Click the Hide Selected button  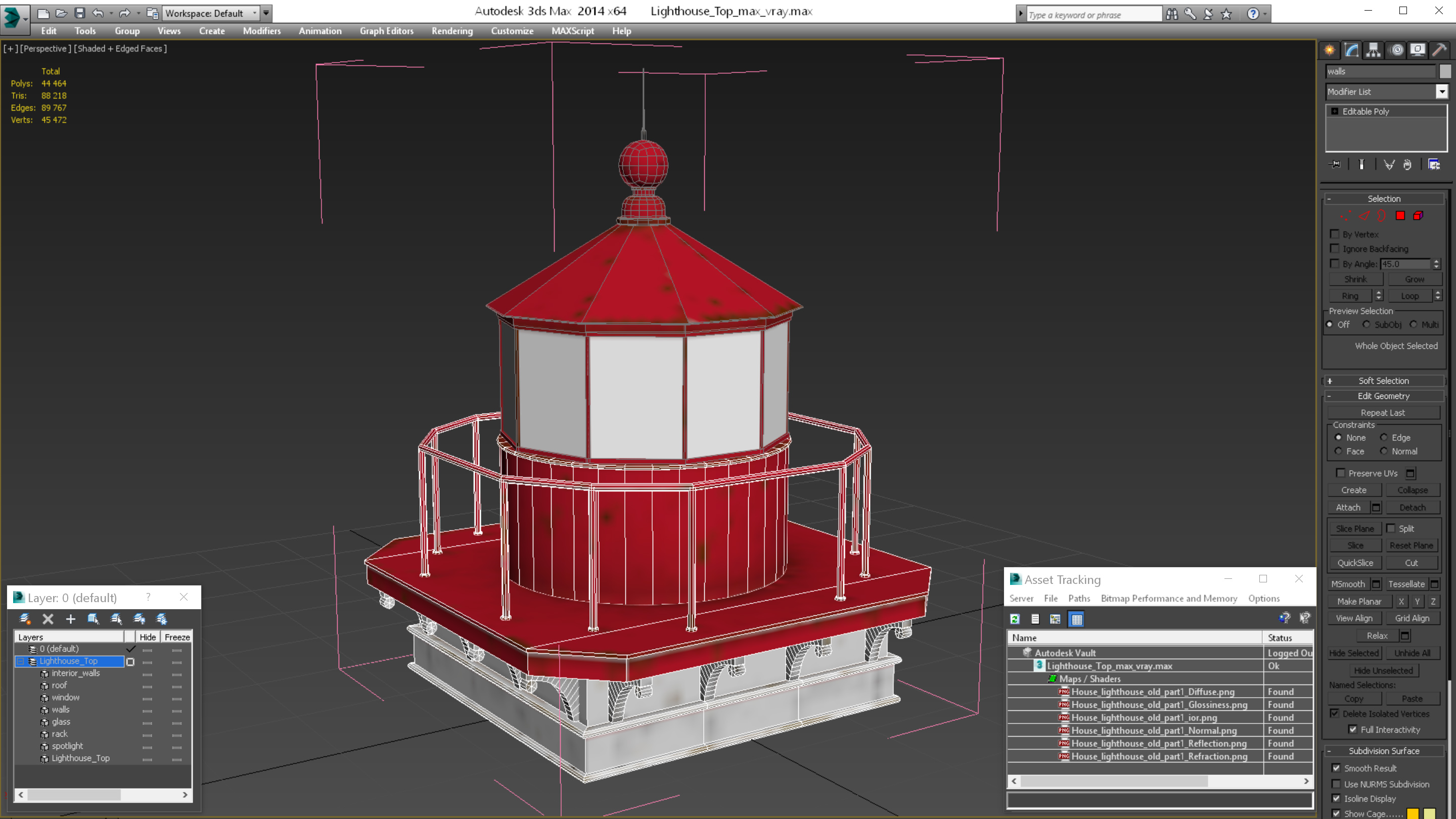[1354, 653]
